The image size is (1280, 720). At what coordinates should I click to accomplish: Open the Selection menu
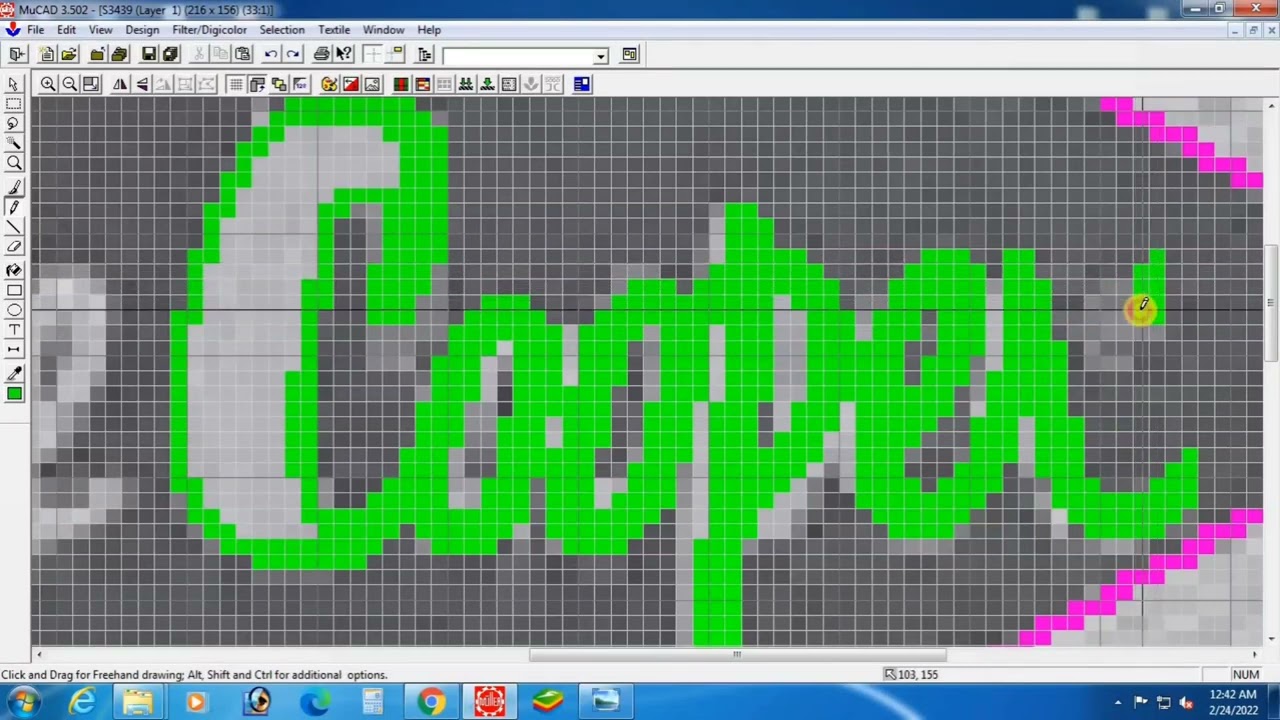pos(282,30)
